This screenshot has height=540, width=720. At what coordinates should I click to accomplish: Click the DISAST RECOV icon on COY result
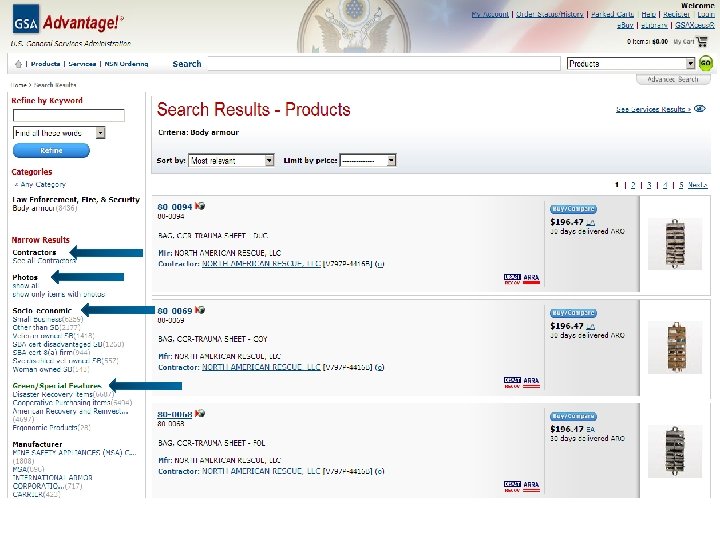click(x=512, y=382)
